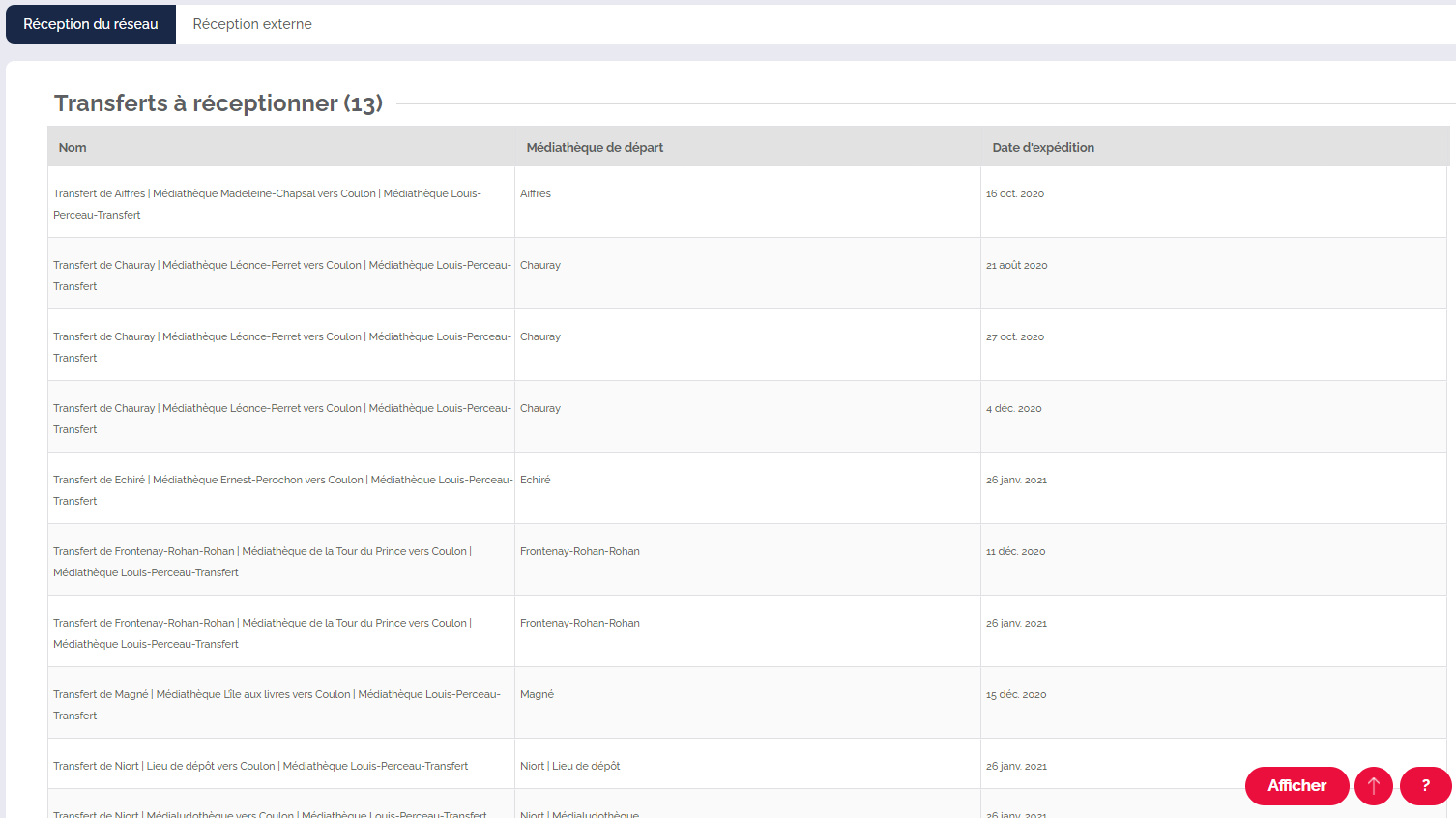Image resolution: width=1456 pixels, height=818 pixels.
Task: Select the date 27 oct. 2020
Action: click(x=1015, y=336)
